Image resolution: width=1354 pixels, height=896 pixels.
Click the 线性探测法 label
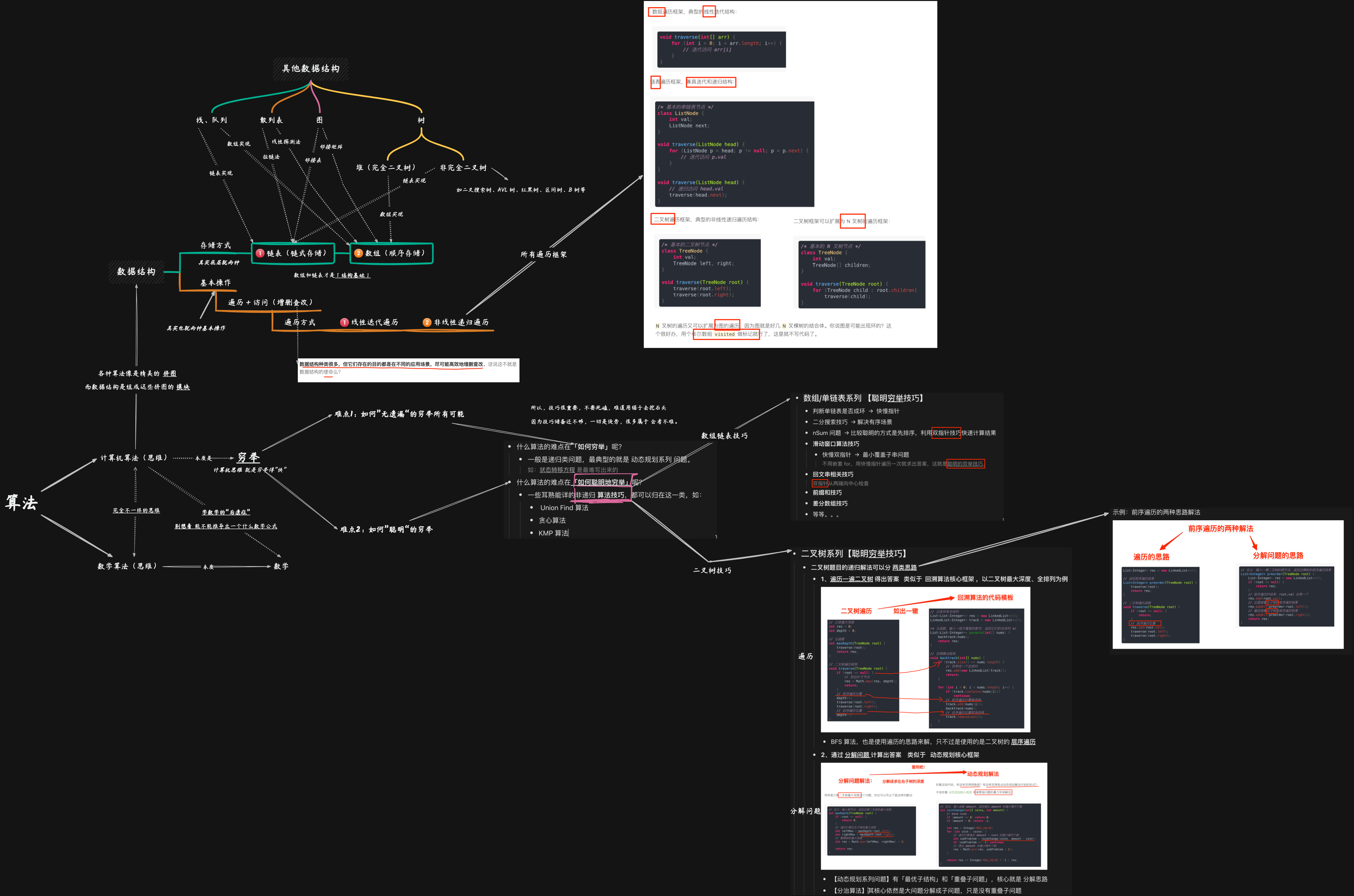286,142
